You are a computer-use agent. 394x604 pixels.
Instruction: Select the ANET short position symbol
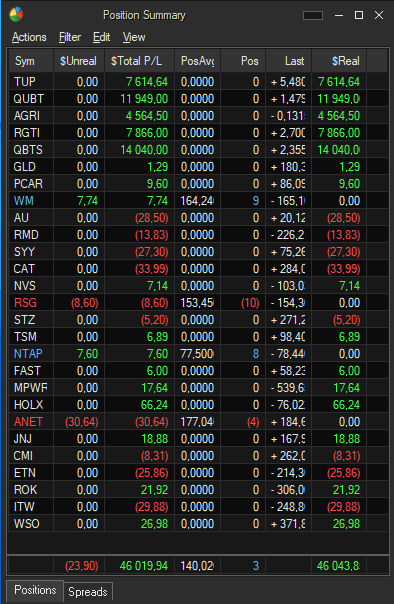click(28, 422)
